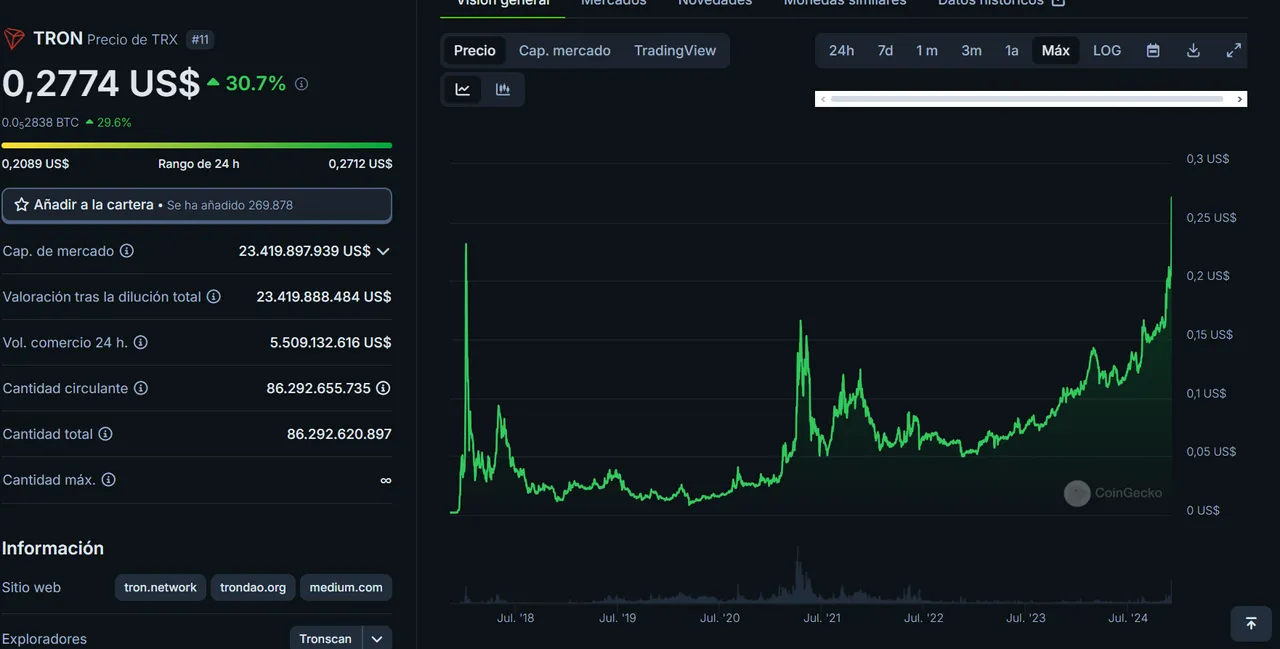This screenshot has height=649, width=1280.
Task: Select 7d time range
Action: click(885, 50)
